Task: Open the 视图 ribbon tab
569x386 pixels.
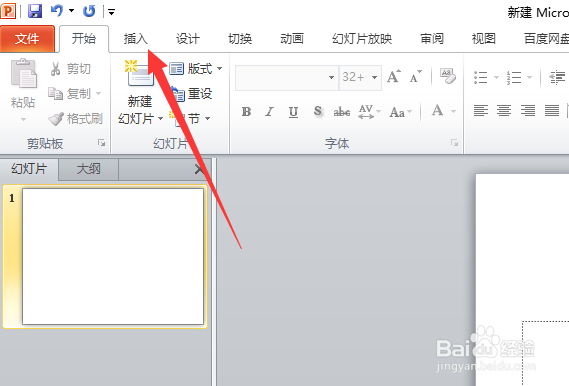Action: point(483,38)
